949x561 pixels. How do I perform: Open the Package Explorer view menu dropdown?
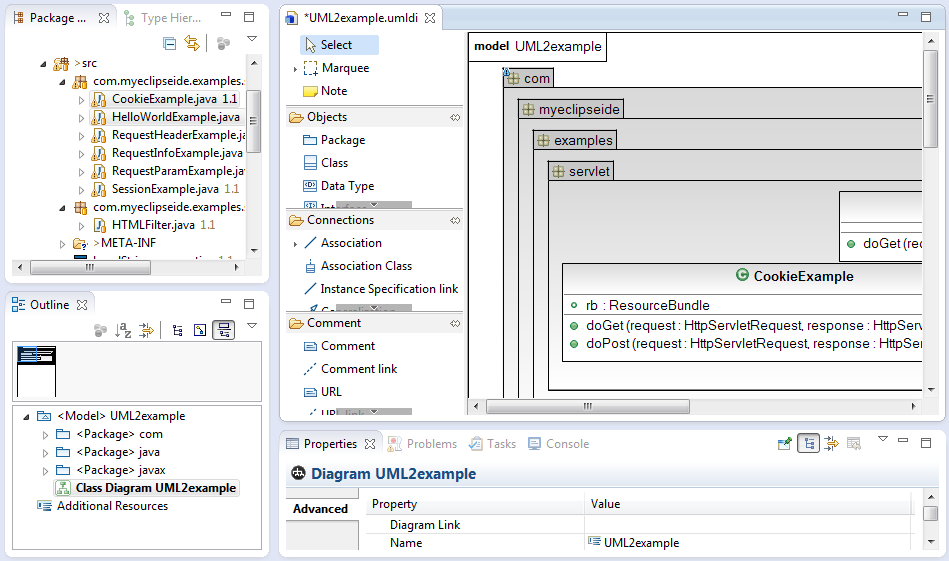(x=252, y=41)
